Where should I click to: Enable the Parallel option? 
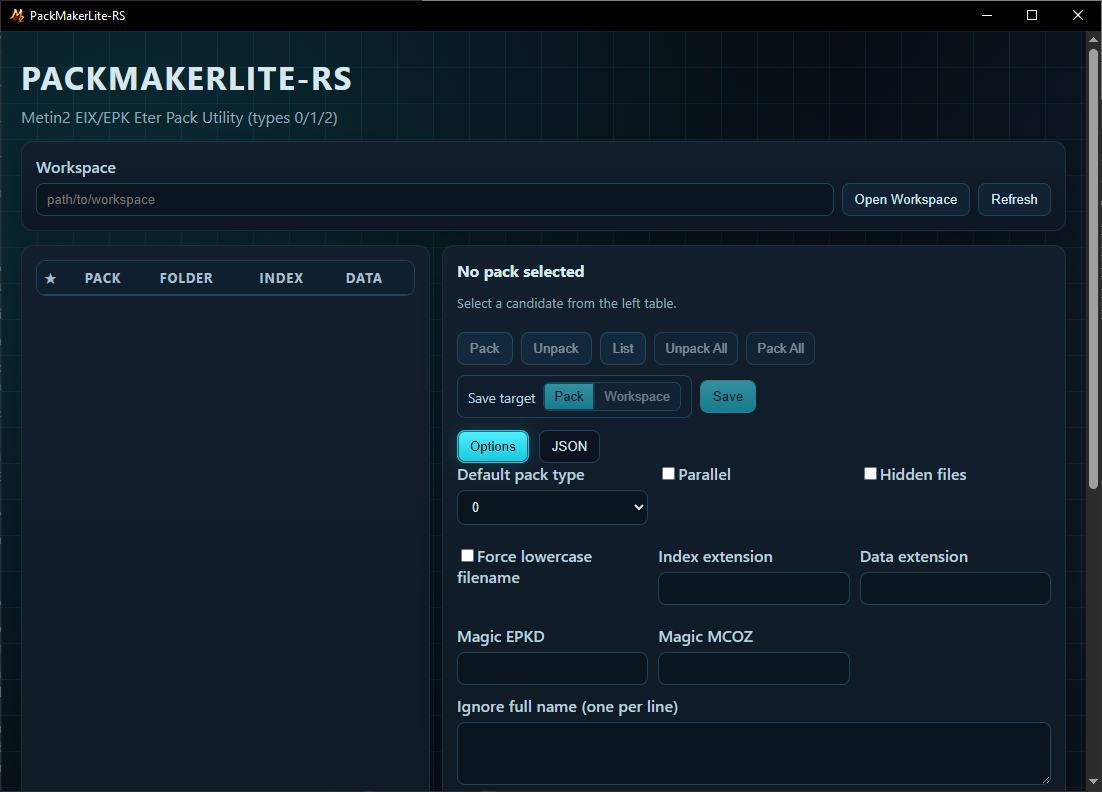coord(668,473)
